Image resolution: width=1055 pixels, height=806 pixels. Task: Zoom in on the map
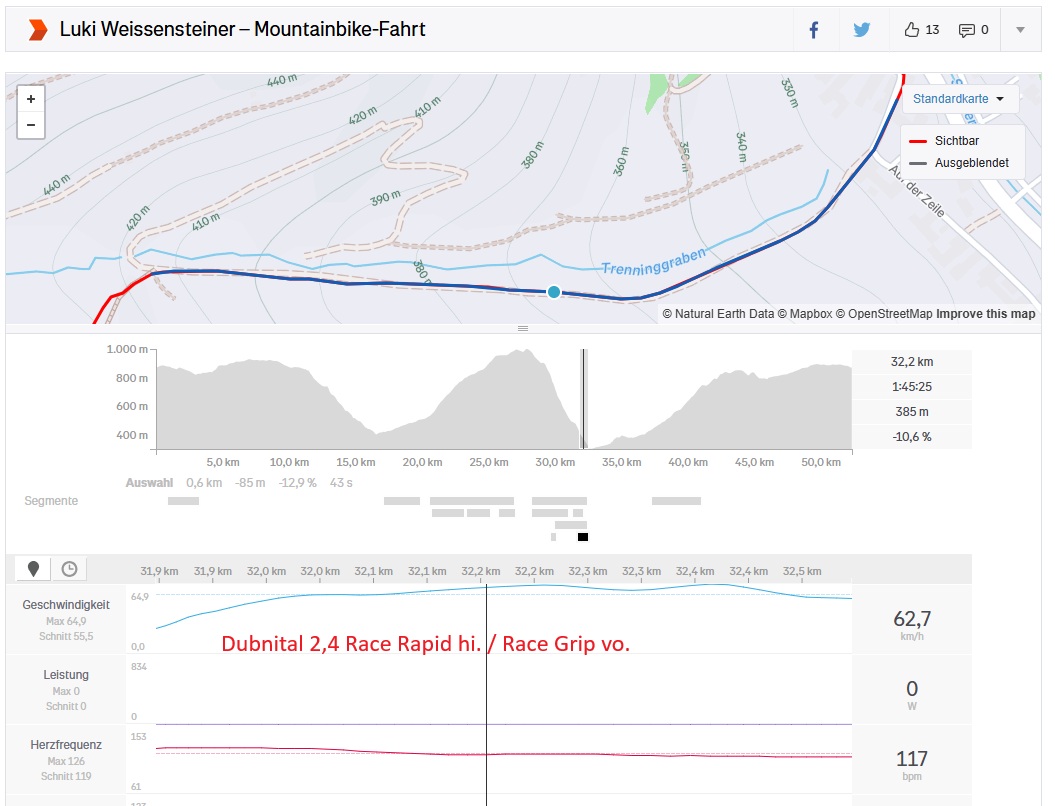(x=31, y=99)
